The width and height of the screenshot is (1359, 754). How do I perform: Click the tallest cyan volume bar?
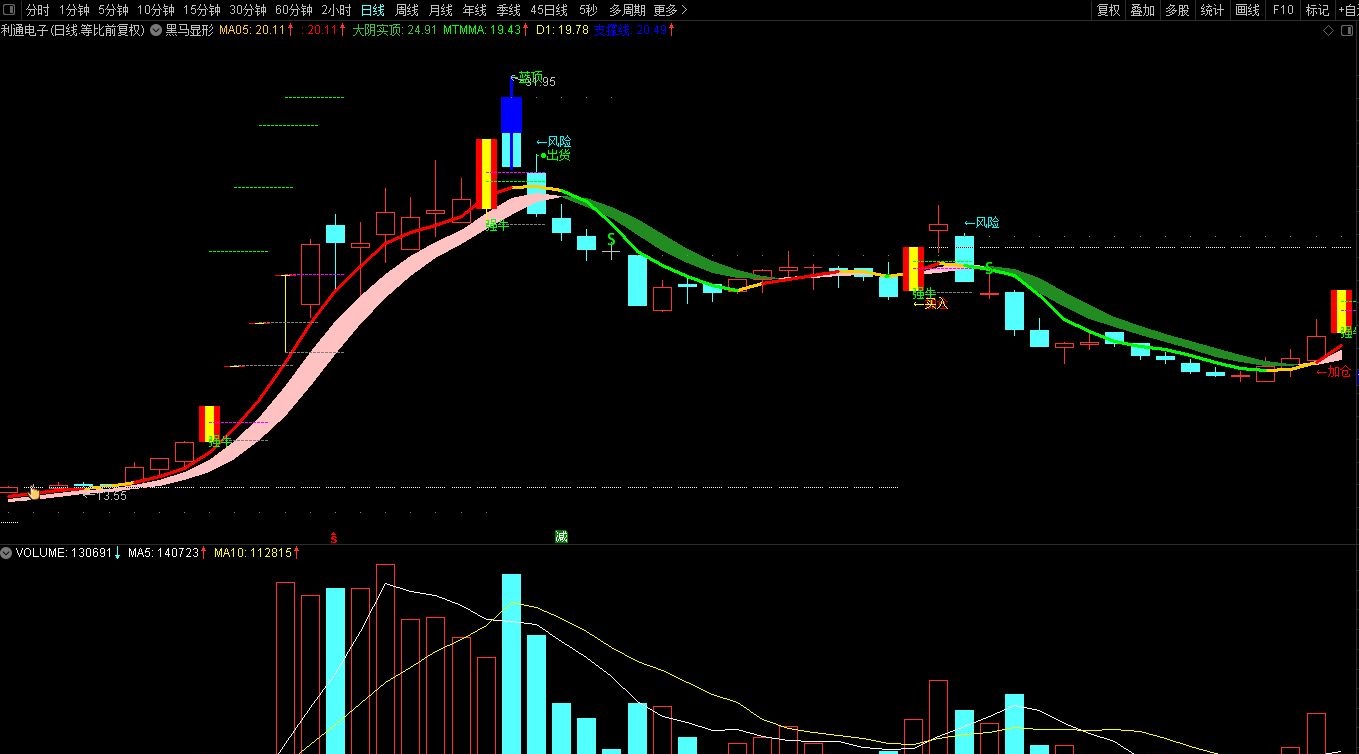511,663
